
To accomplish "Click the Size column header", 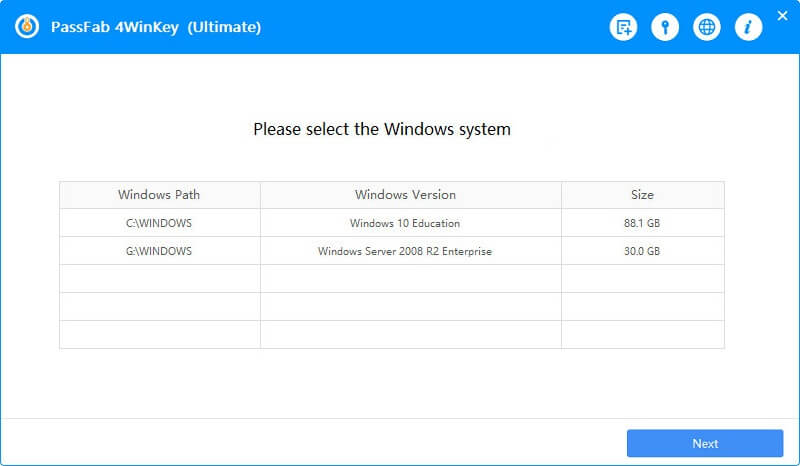I will (642, 194).
